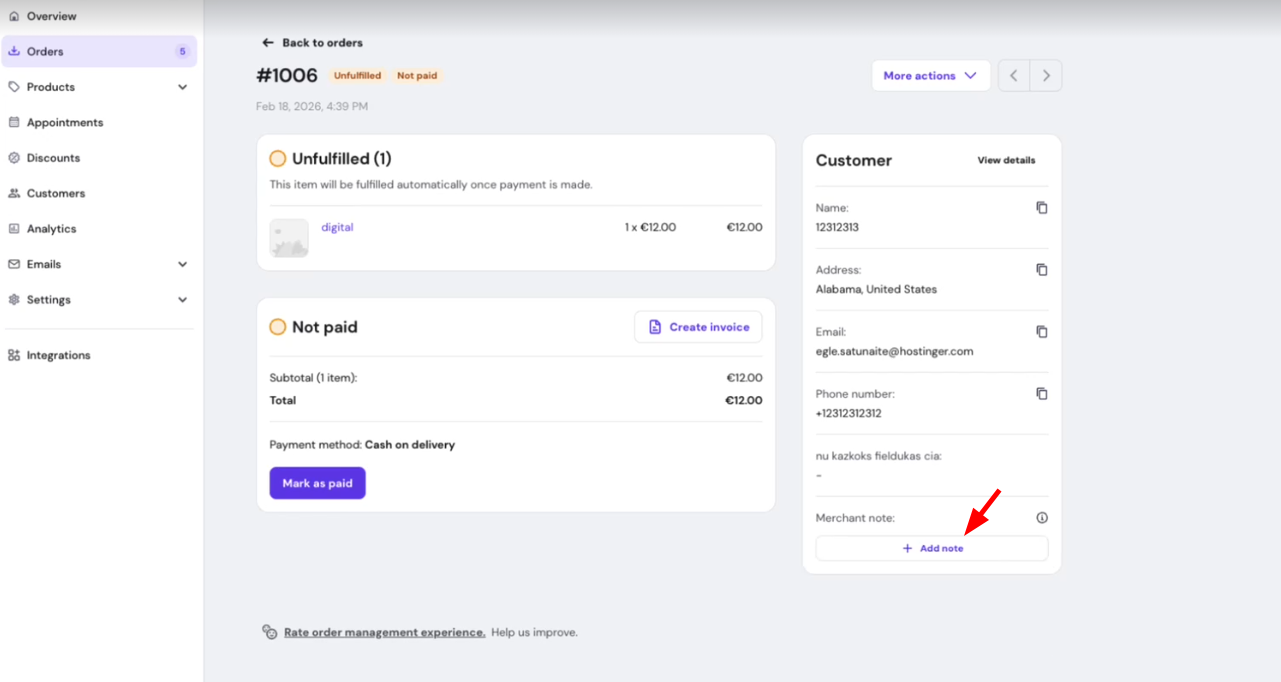Copy the customer phone number

[x=1041, y=394]
